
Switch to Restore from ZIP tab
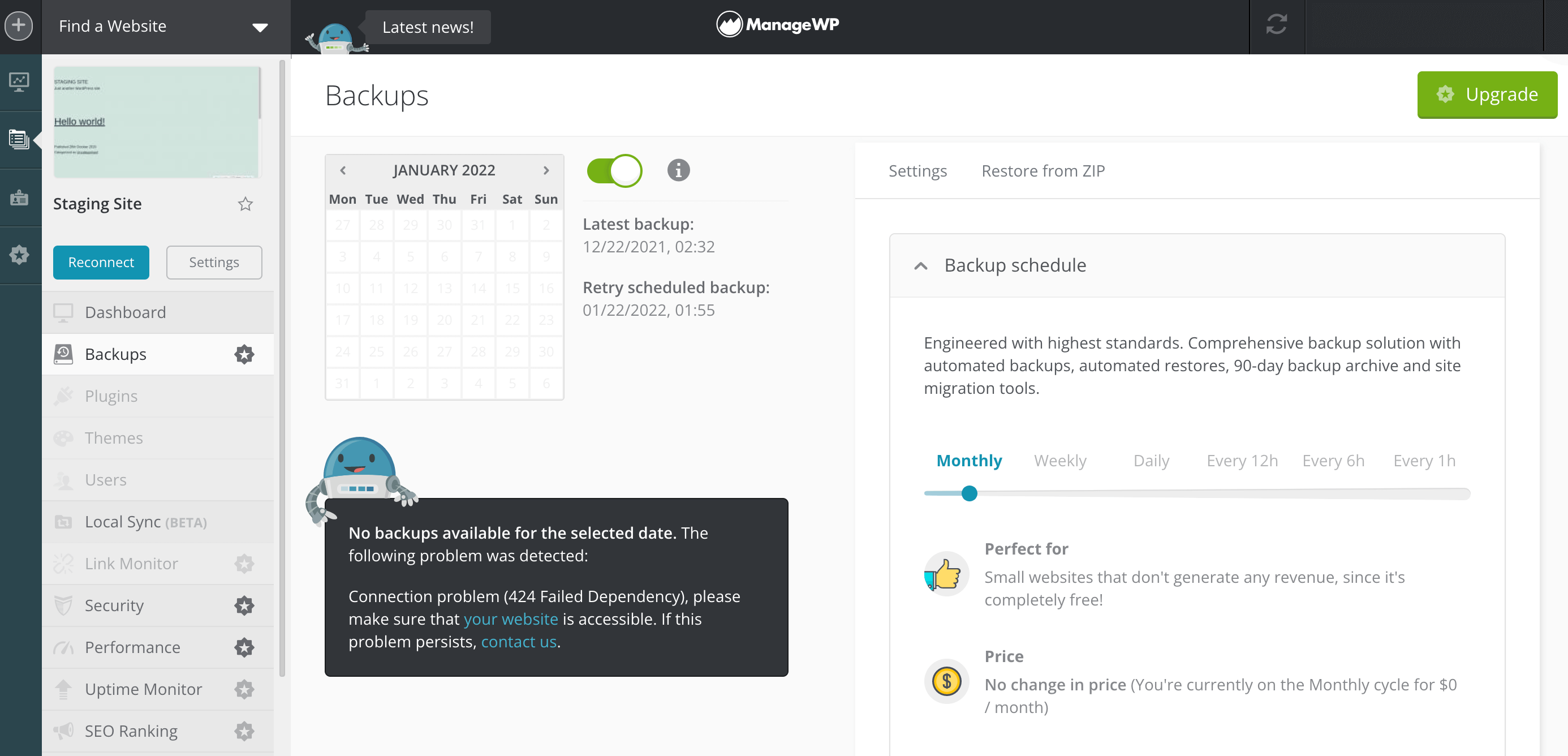coord(1043,171)
